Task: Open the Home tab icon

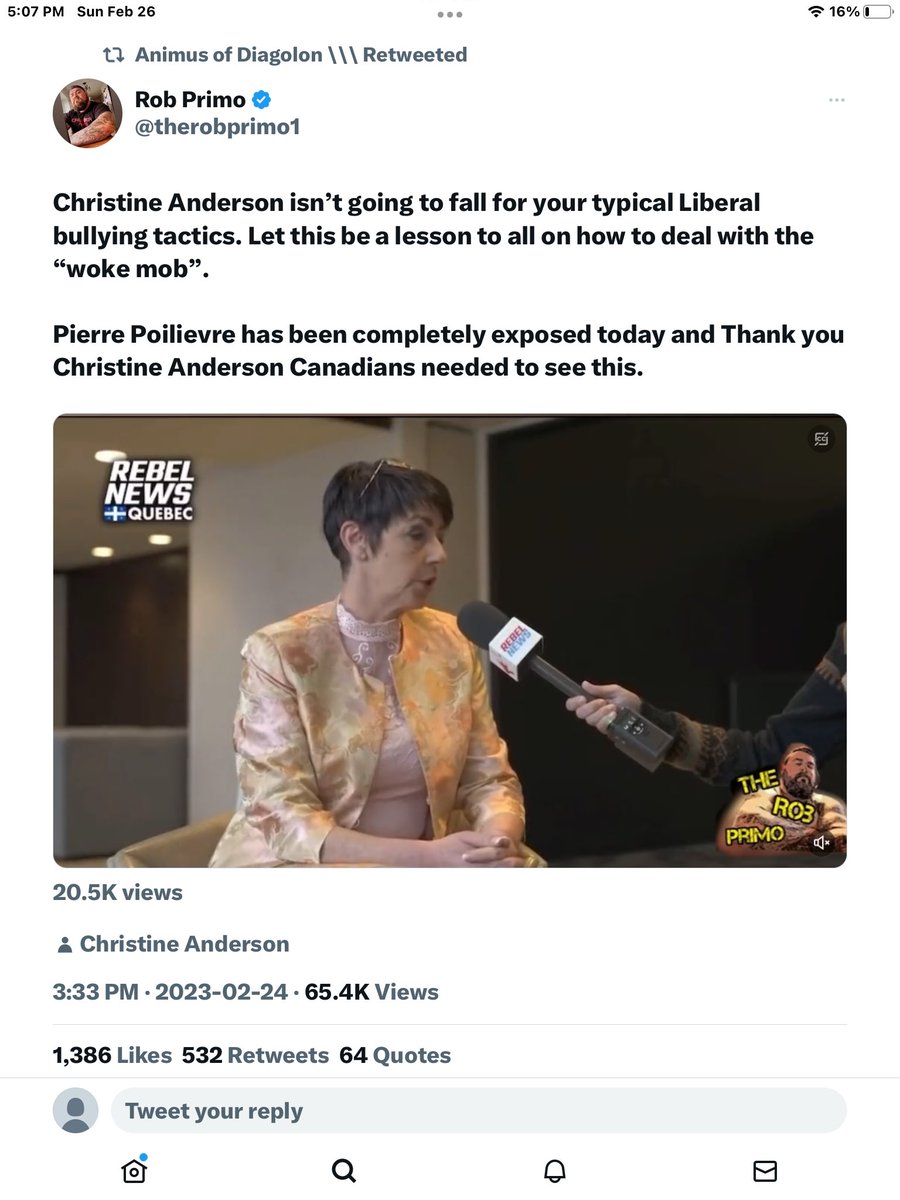Action: pyautogui.click(x=134, y=1169)
